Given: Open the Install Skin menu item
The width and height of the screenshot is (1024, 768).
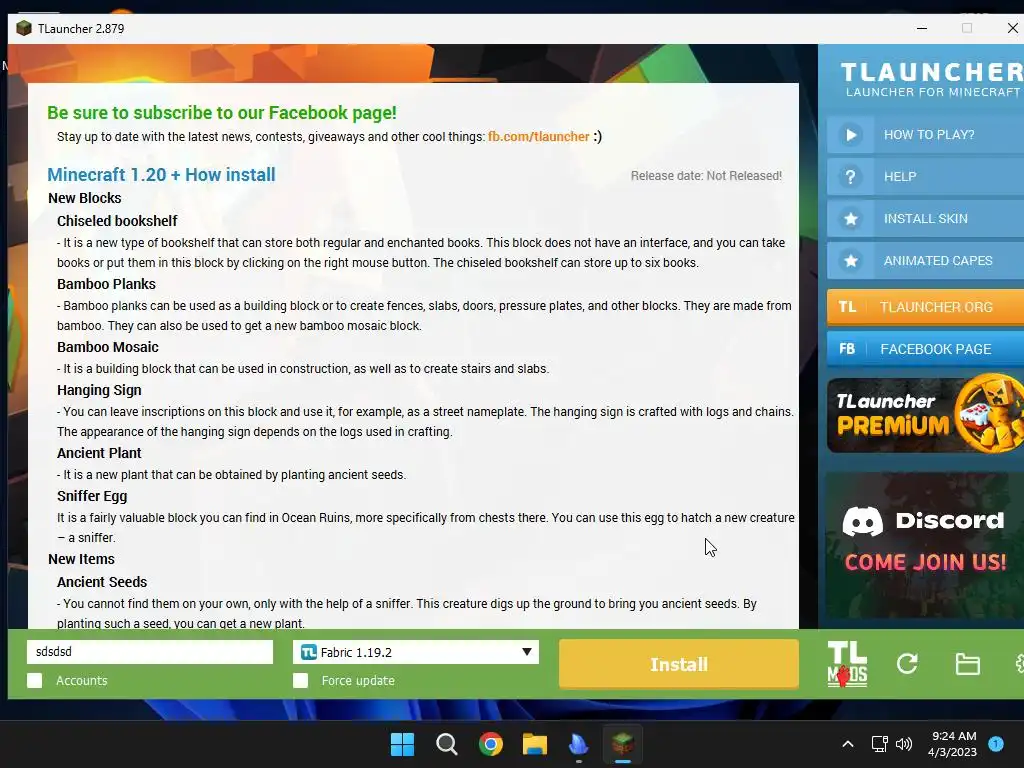Looking at the screenshot, I should tap(925, 219).
